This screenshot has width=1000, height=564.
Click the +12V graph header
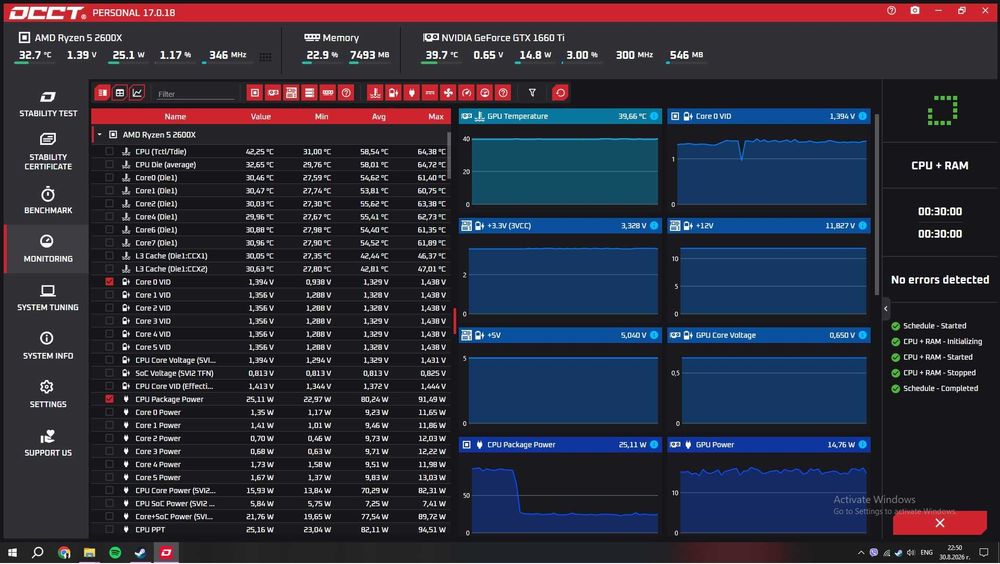coord(768,226)
